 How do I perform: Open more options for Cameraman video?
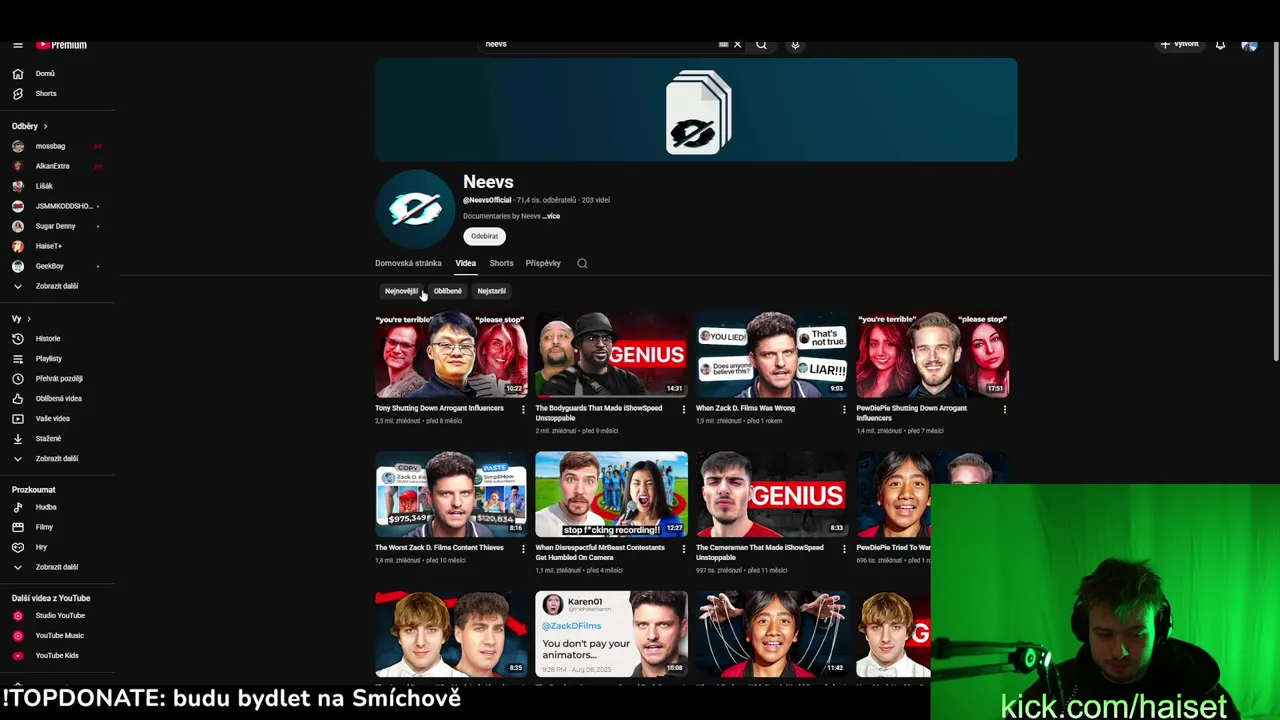pos(844,548)
